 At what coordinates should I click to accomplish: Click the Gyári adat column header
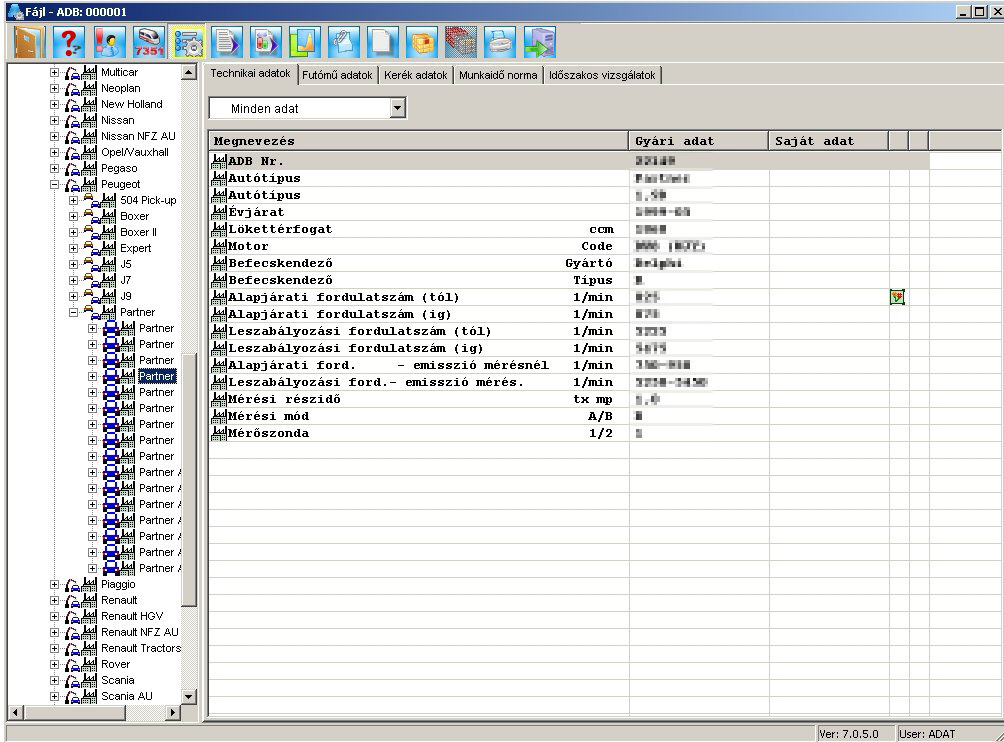[x=675, y=141]
